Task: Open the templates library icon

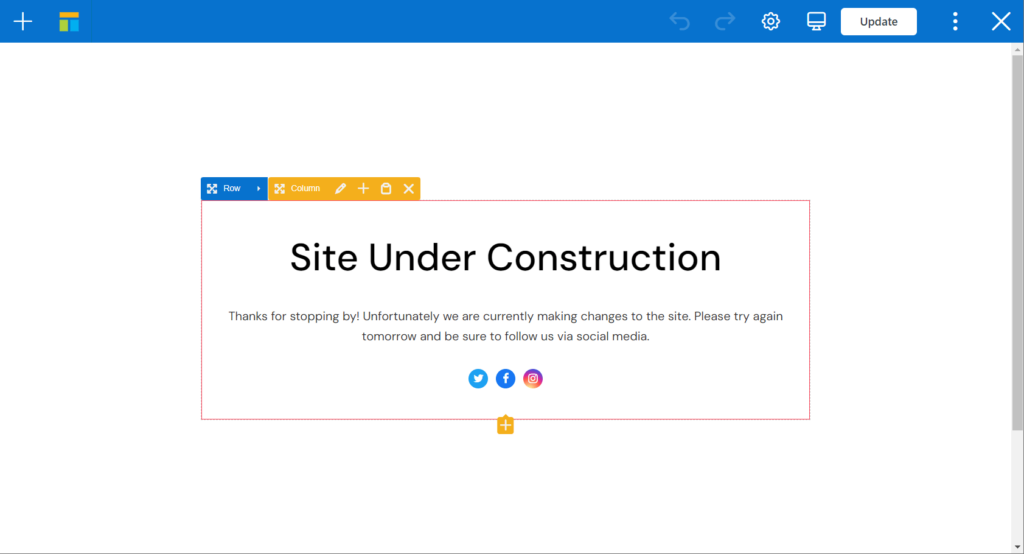Action: pos(69,22)
